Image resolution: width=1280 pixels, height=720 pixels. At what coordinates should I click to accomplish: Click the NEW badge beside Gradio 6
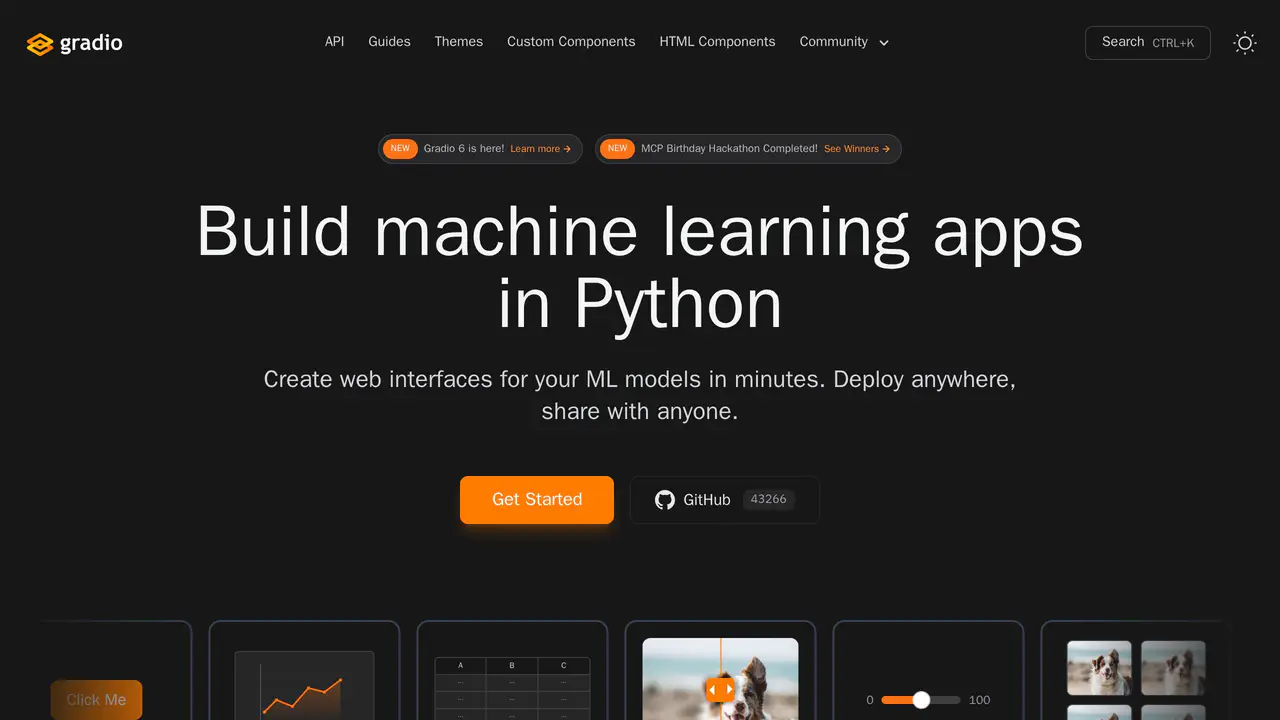[400, 149]
